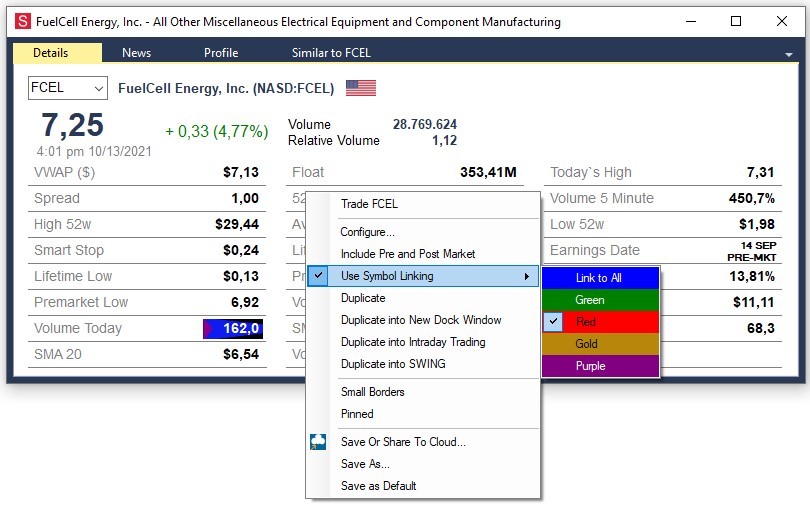
Task: Click the 7,25 last price value
Action: click(x=72, y=125)
